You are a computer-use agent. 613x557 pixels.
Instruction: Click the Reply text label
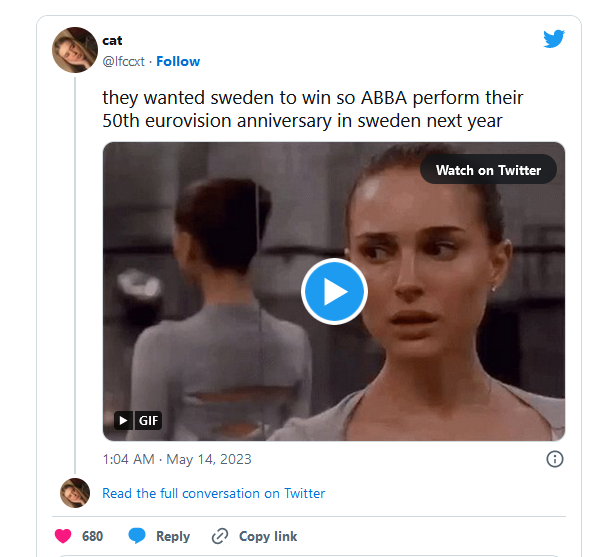point(173,536)
